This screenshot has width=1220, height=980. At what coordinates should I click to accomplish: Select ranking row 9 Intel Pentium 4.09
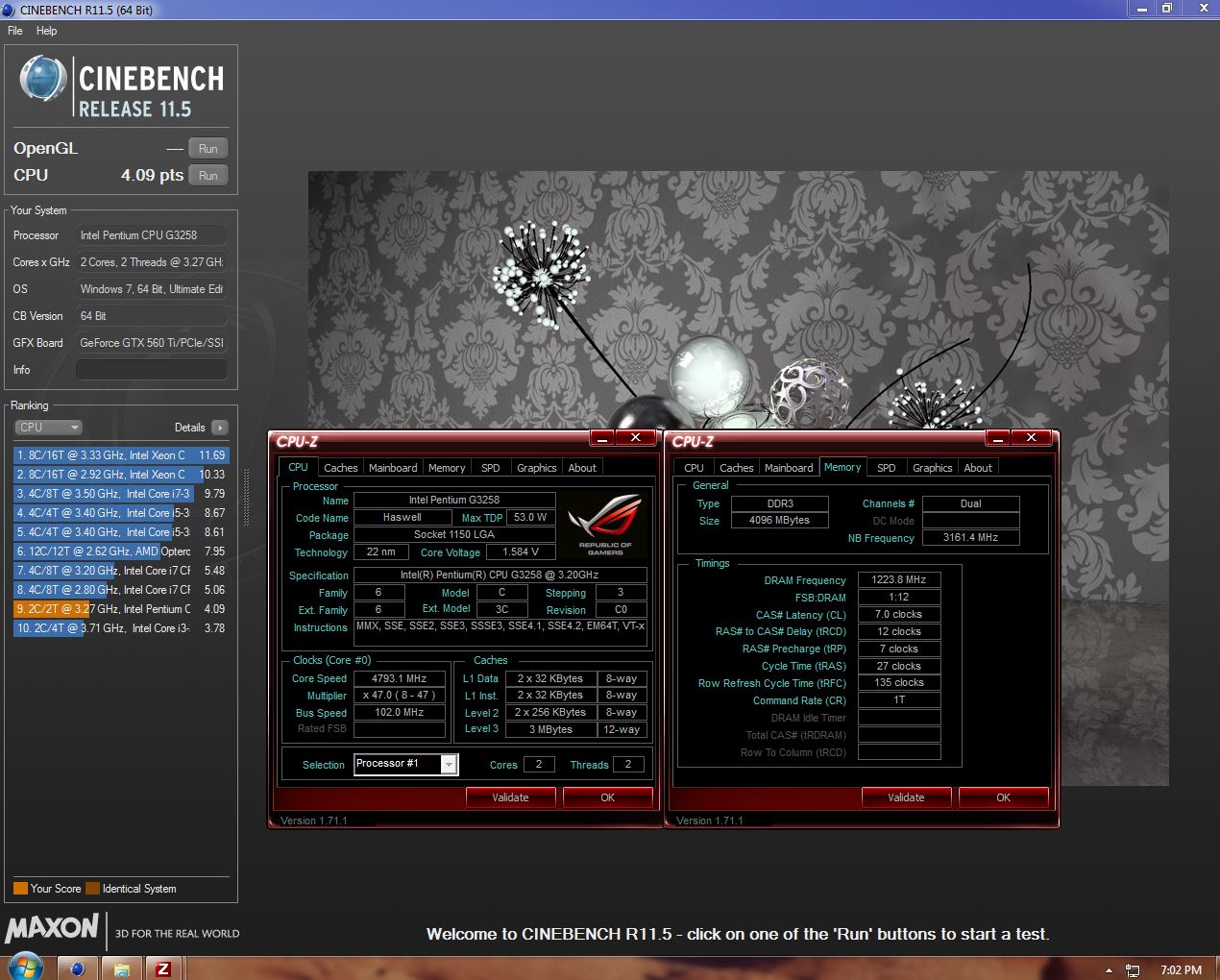pos(121,609)
